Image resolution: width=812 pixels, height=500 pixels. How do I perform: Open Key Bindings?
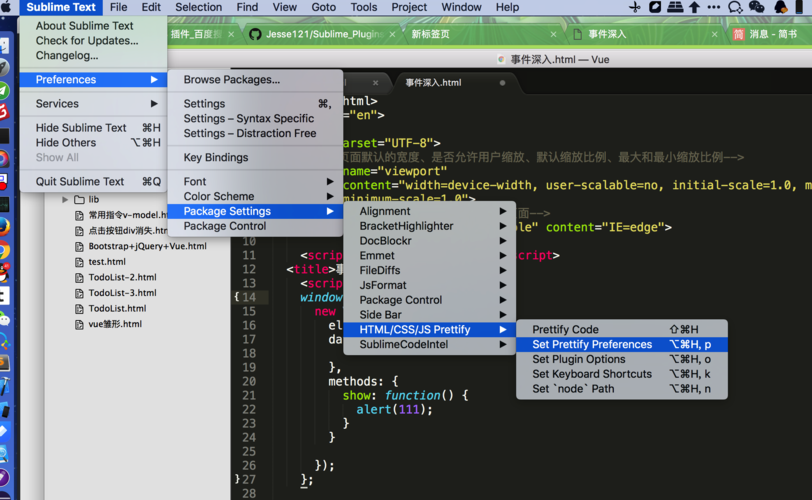pyautogui.click(x=255, y=157)
